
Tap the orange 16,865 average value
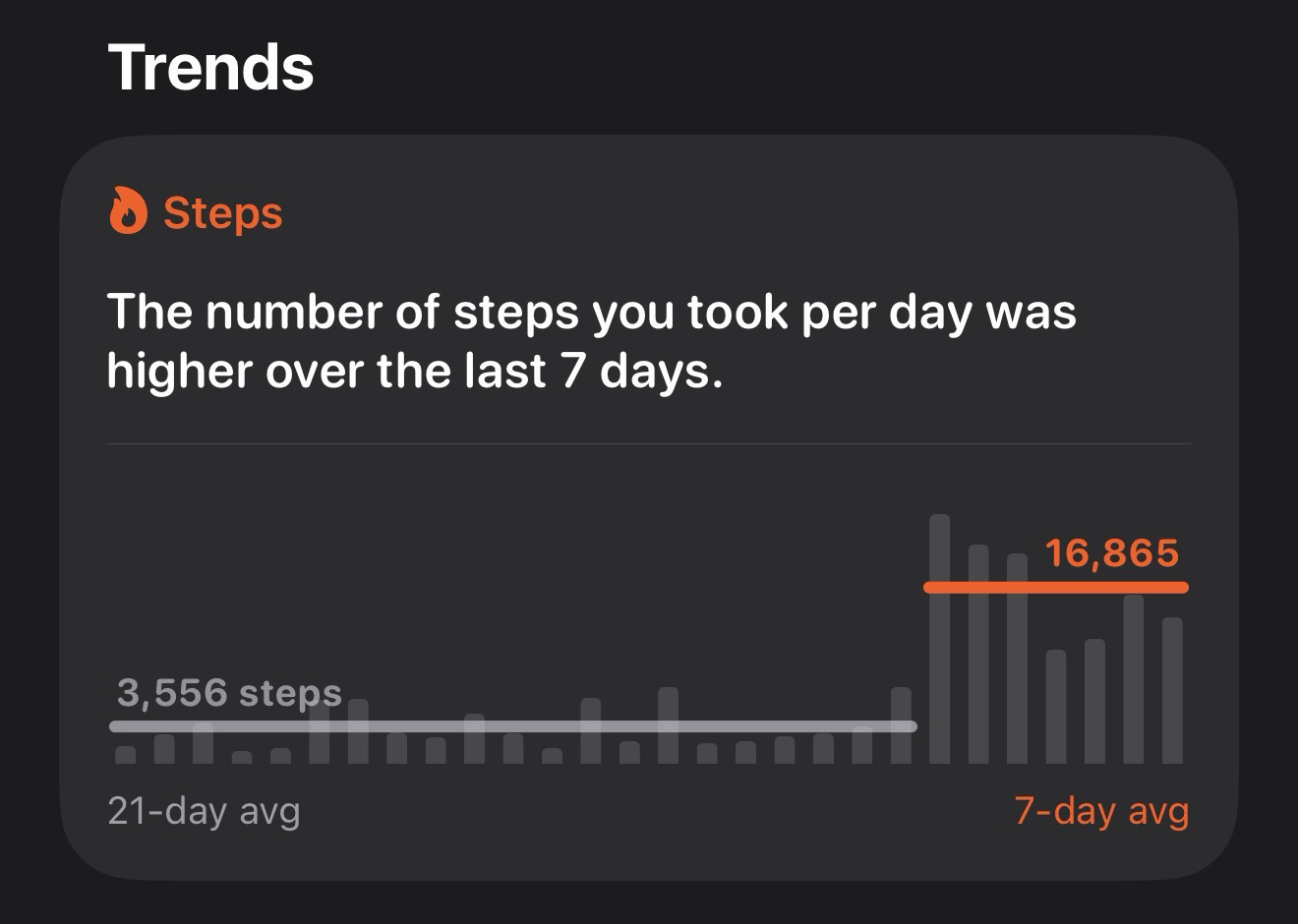1111,553
